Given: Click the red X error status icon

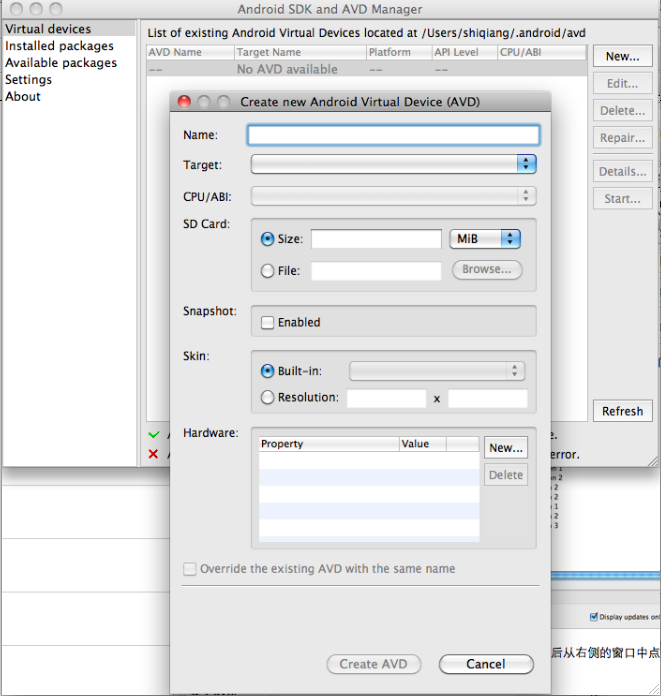Looking at the screenshot, I should [x=153, y=454].
